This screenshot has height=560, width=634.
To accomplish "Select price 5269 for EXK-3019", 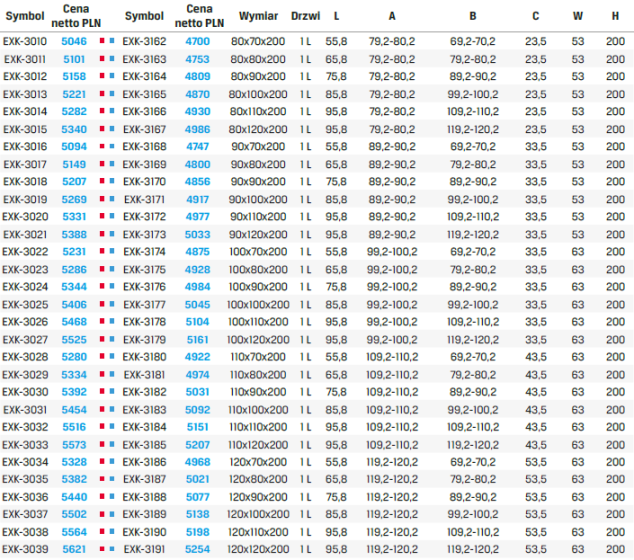I will 74,199.
